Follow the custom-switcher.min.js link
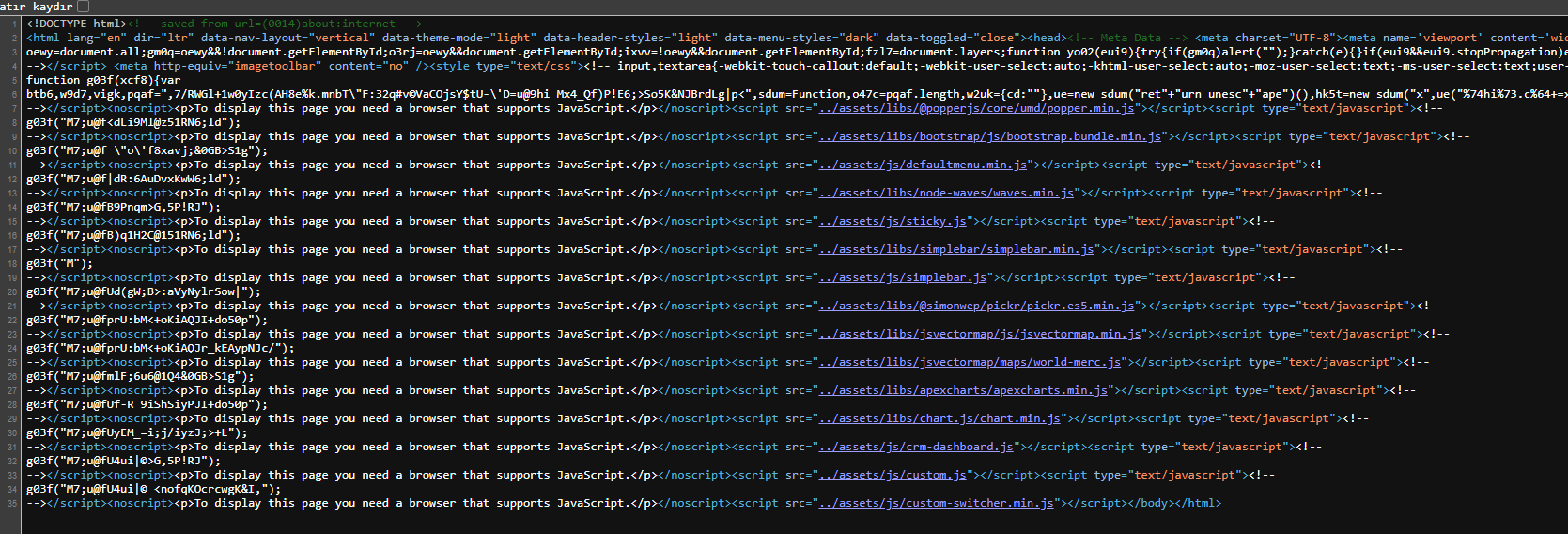The height and width of the screenshot is (534, 1568). pos(937,503)
